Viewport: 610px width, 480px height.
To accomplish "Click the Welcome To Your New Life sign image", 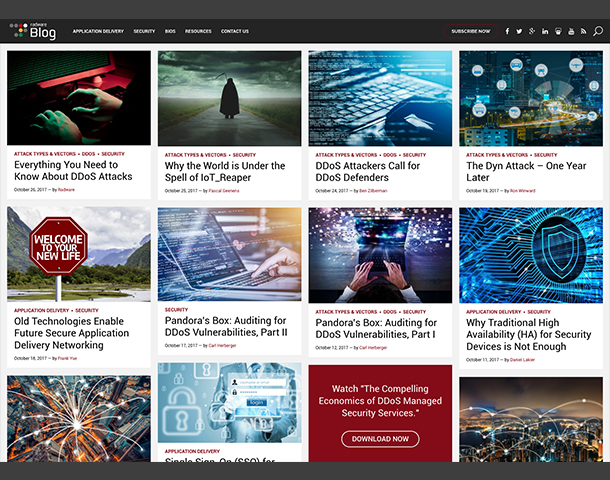I will (79, 254).
